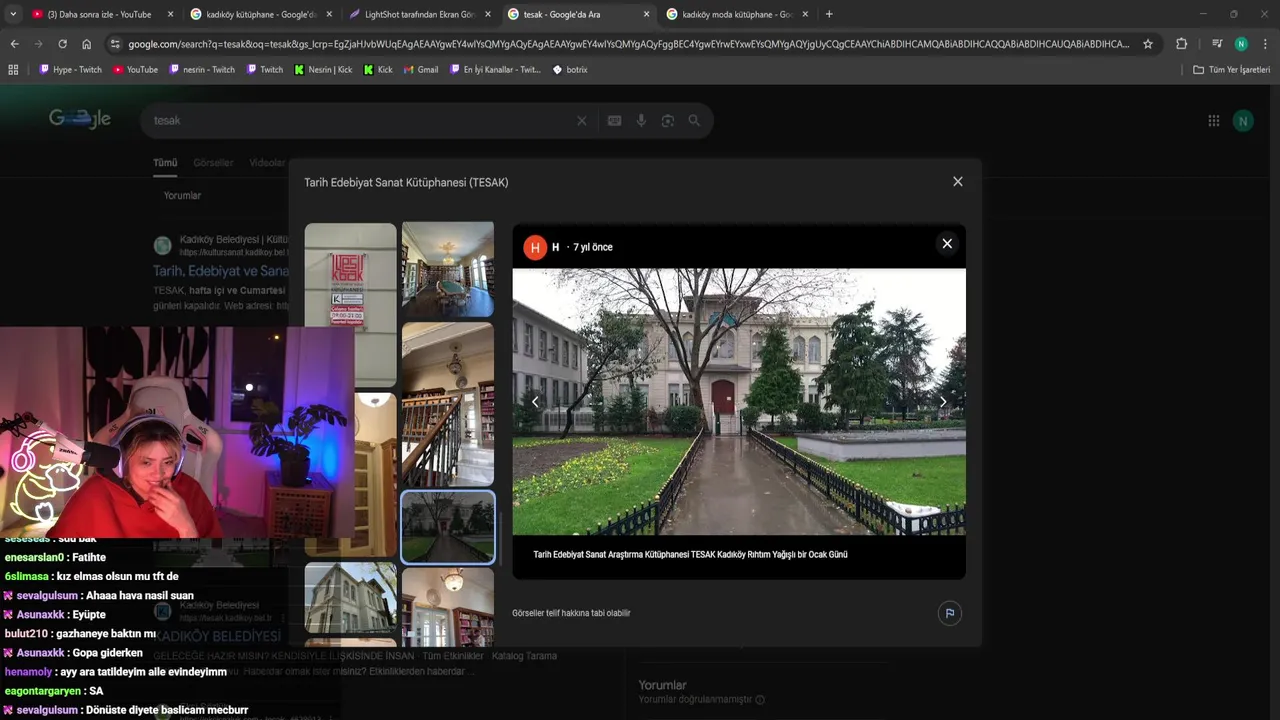Open Google apps grid launcher
Viewport: 1280px width, 720px height.
(1213, 121)
